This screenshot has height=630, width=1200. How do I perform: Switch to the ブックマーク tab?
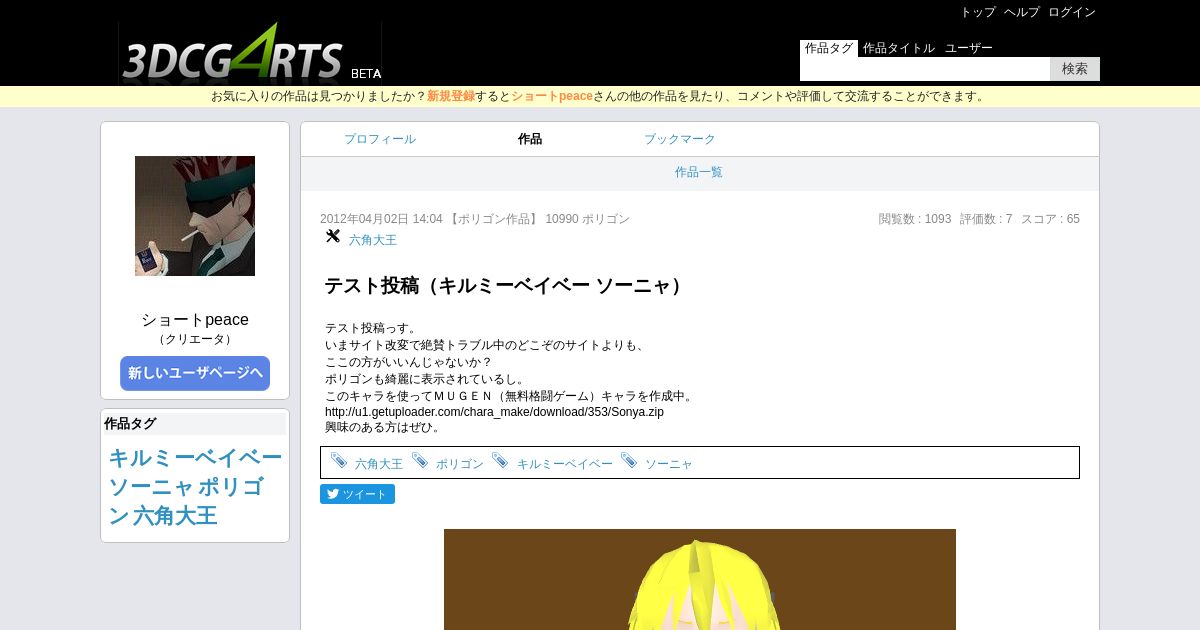tap(680, 139)
